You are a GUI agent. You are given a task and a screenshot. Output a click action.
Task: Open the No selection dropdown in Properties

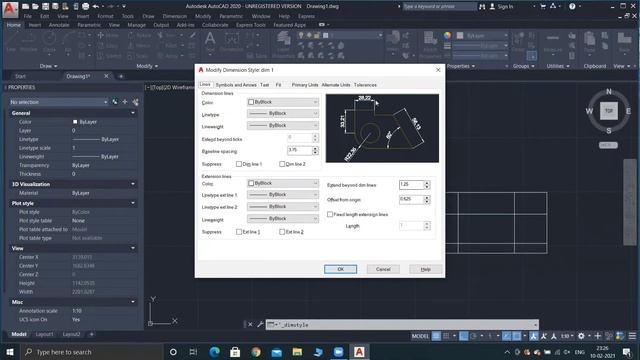(59, 102)
